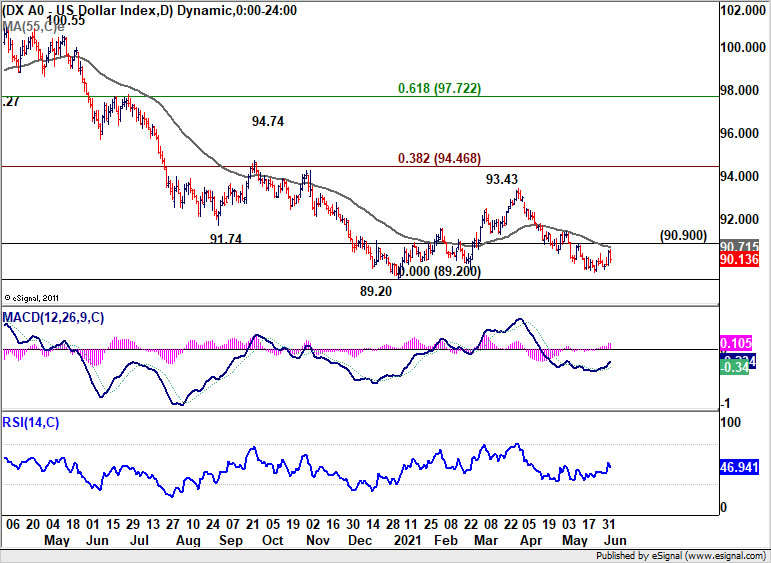Select the MA(55,C) indicator label
Image resolution: width=771 pixels, height=563 pixels.
tap(33, 28)
